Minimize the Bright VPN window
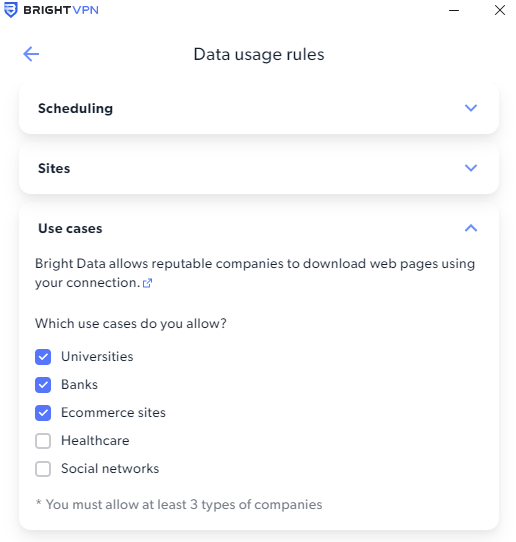 [454, 10]
